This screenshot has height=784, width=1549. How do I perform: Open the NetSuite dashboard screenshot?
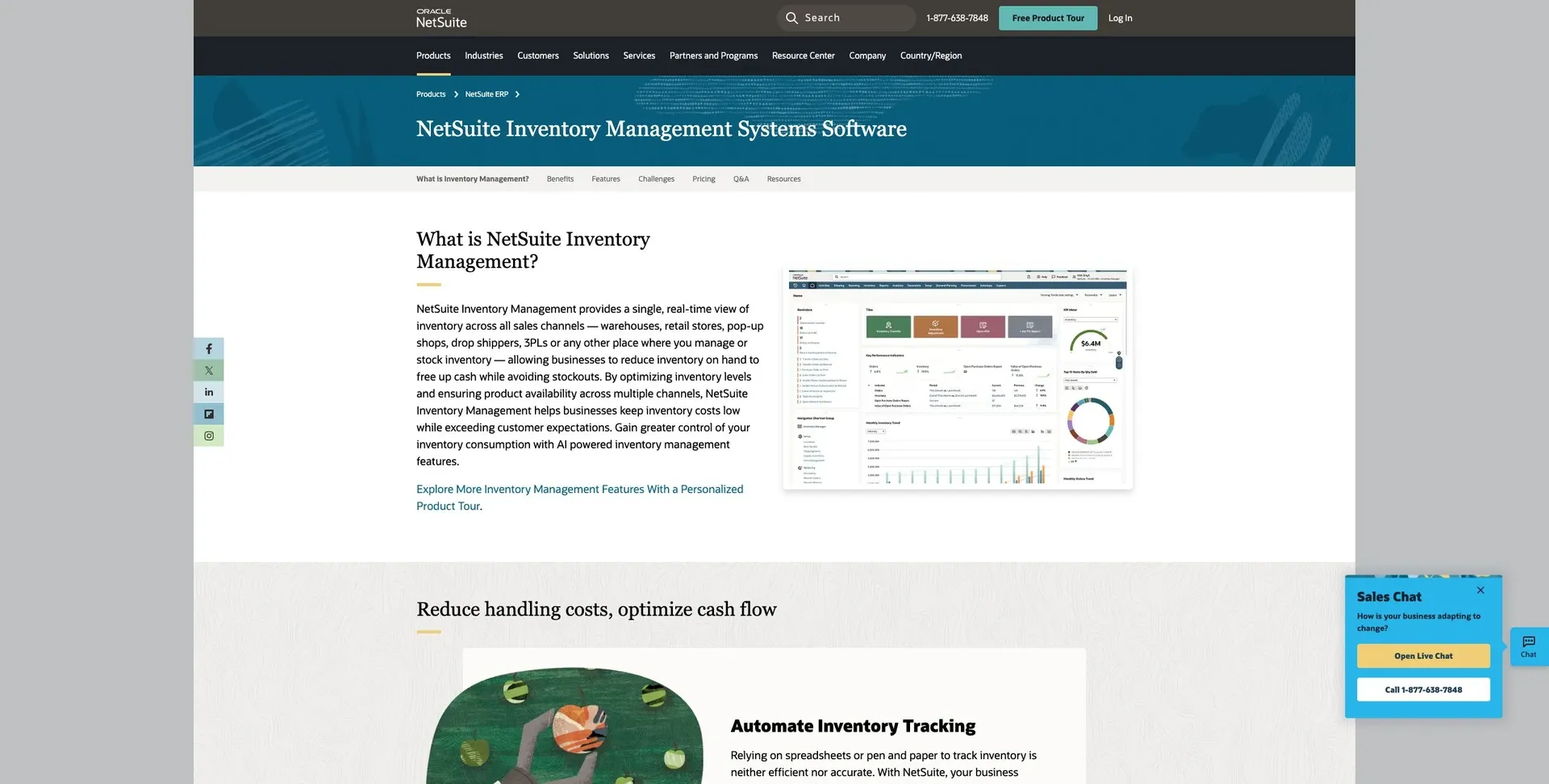[x=958, y=379]
